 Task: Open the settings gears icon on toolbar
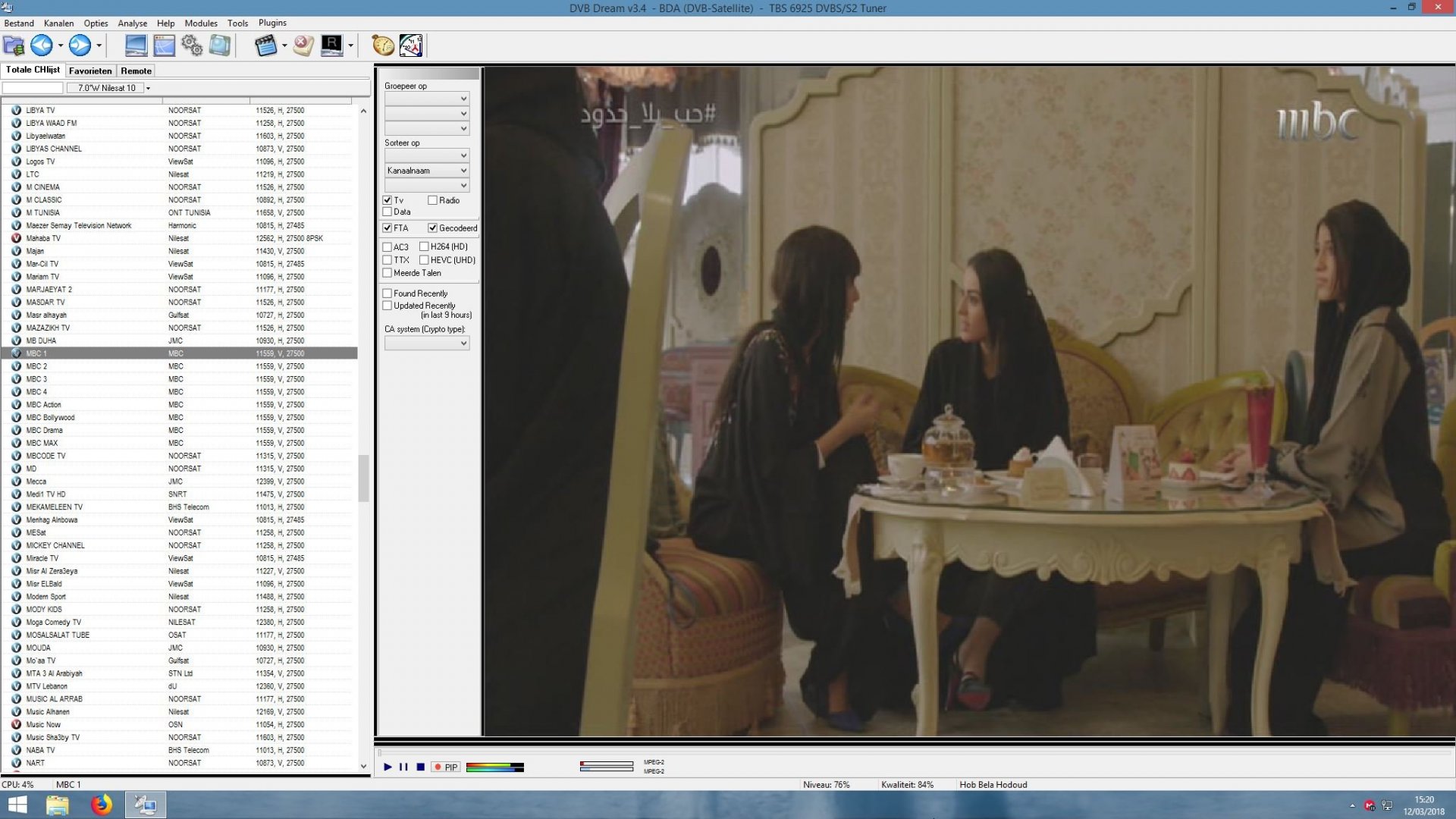[192, 45]
